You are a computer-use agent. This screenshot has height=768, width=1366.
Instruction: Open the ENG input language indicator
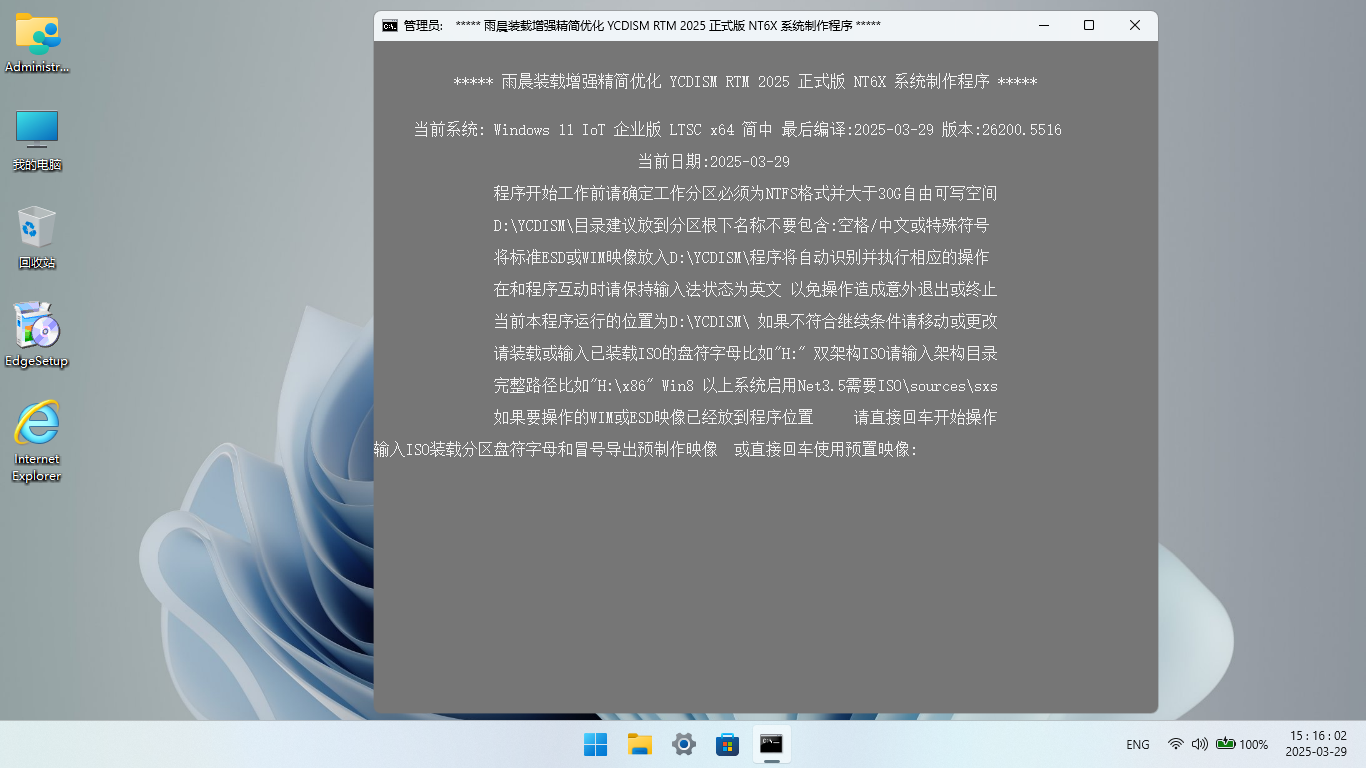(x=1138, y=745)
